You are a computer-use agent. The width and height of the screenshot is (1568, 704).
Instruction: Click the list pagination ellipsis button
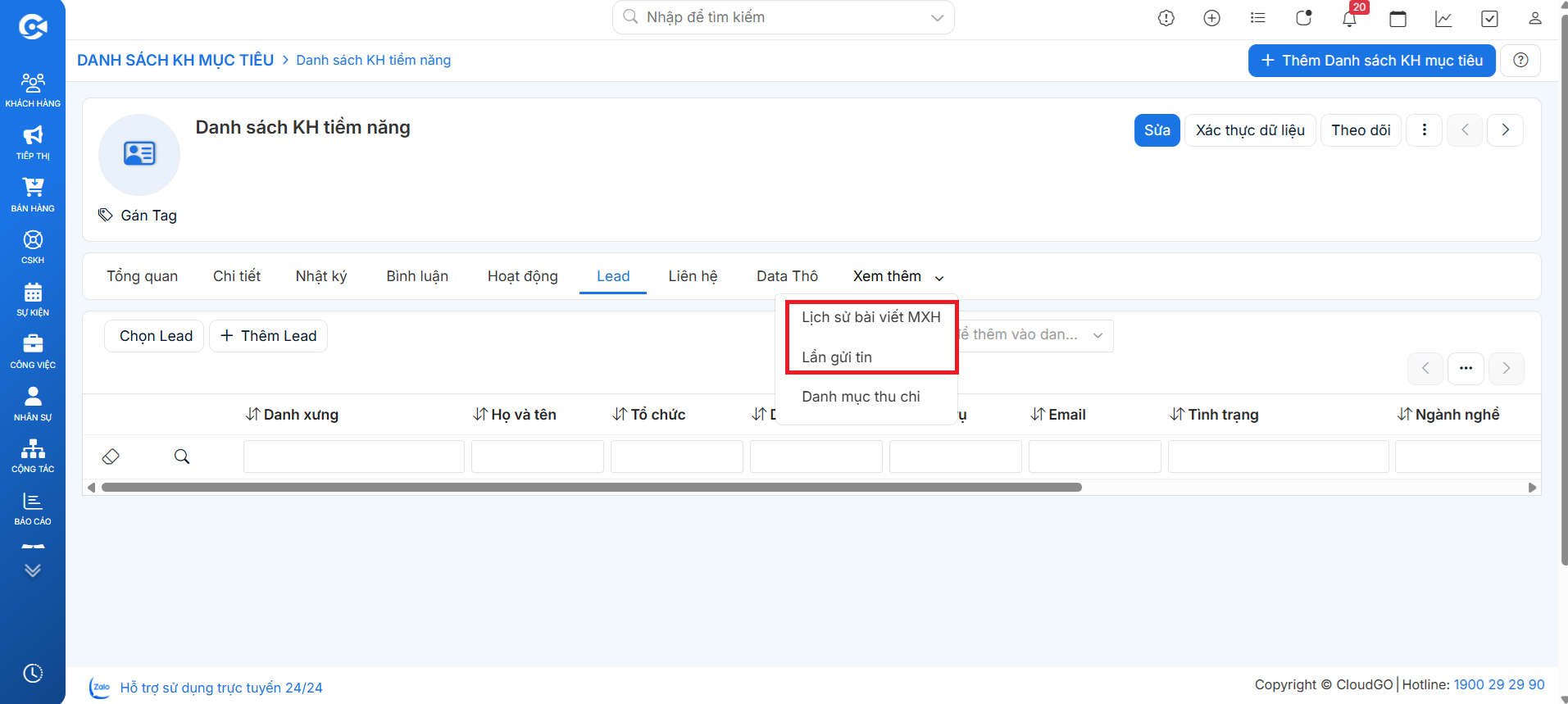point(1466,368)
